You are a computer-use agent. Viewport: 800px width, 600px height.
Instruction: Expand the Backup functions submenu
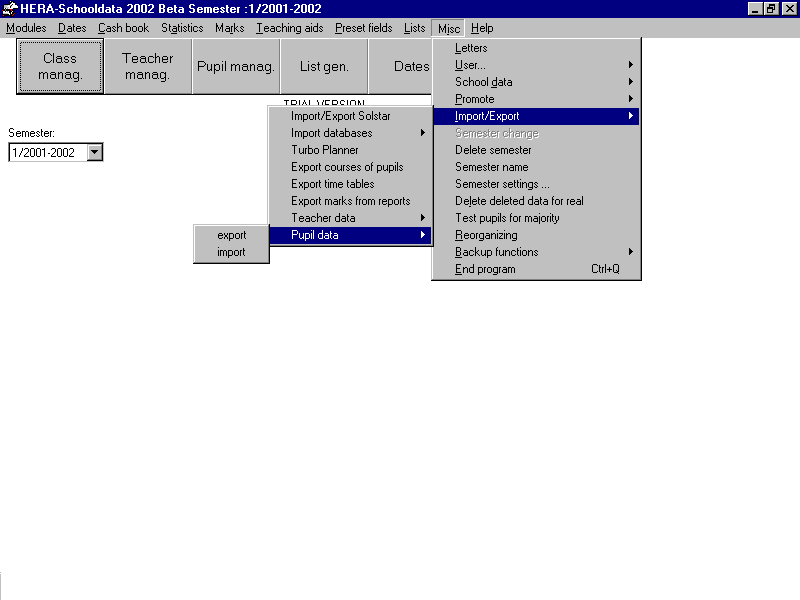536,252
